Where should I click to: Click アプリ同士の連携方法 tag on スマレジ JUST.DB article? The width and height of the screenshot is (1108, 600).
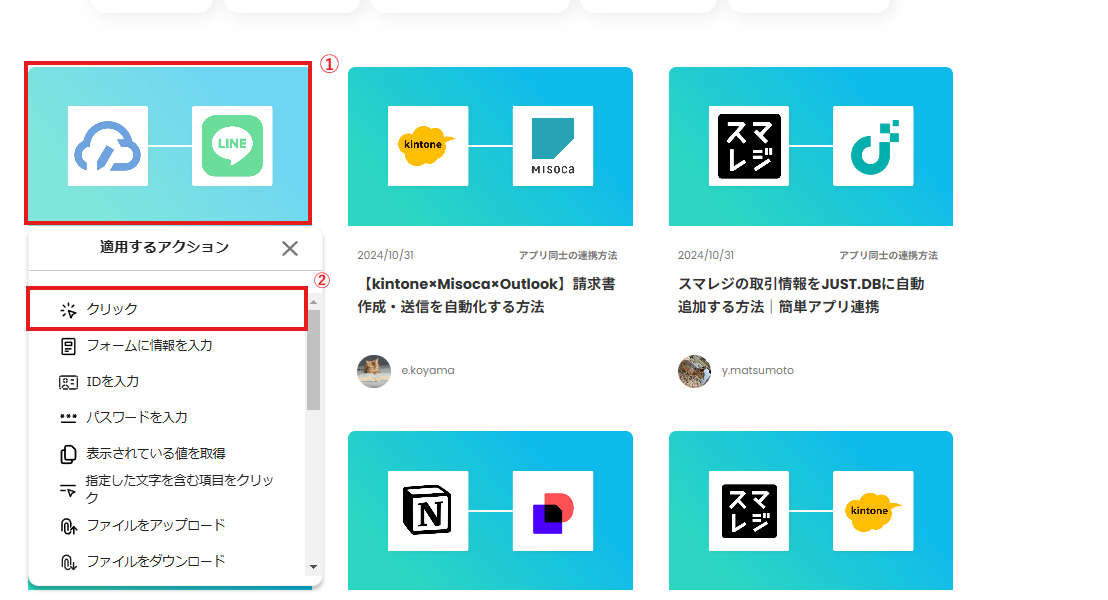click(889, 255)
